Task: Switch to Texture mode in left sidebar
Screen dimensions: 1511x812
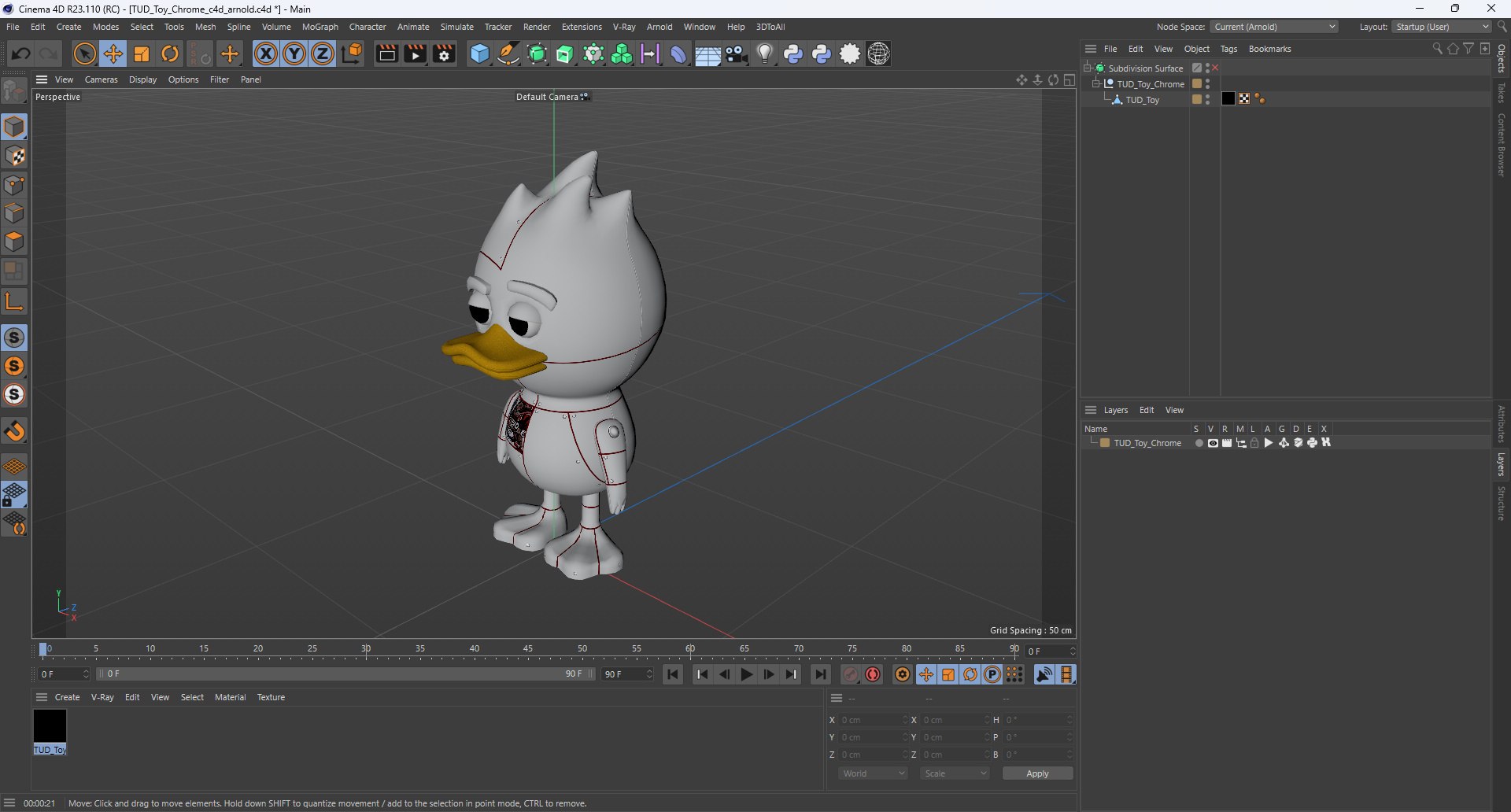Action: pos(15,156)
